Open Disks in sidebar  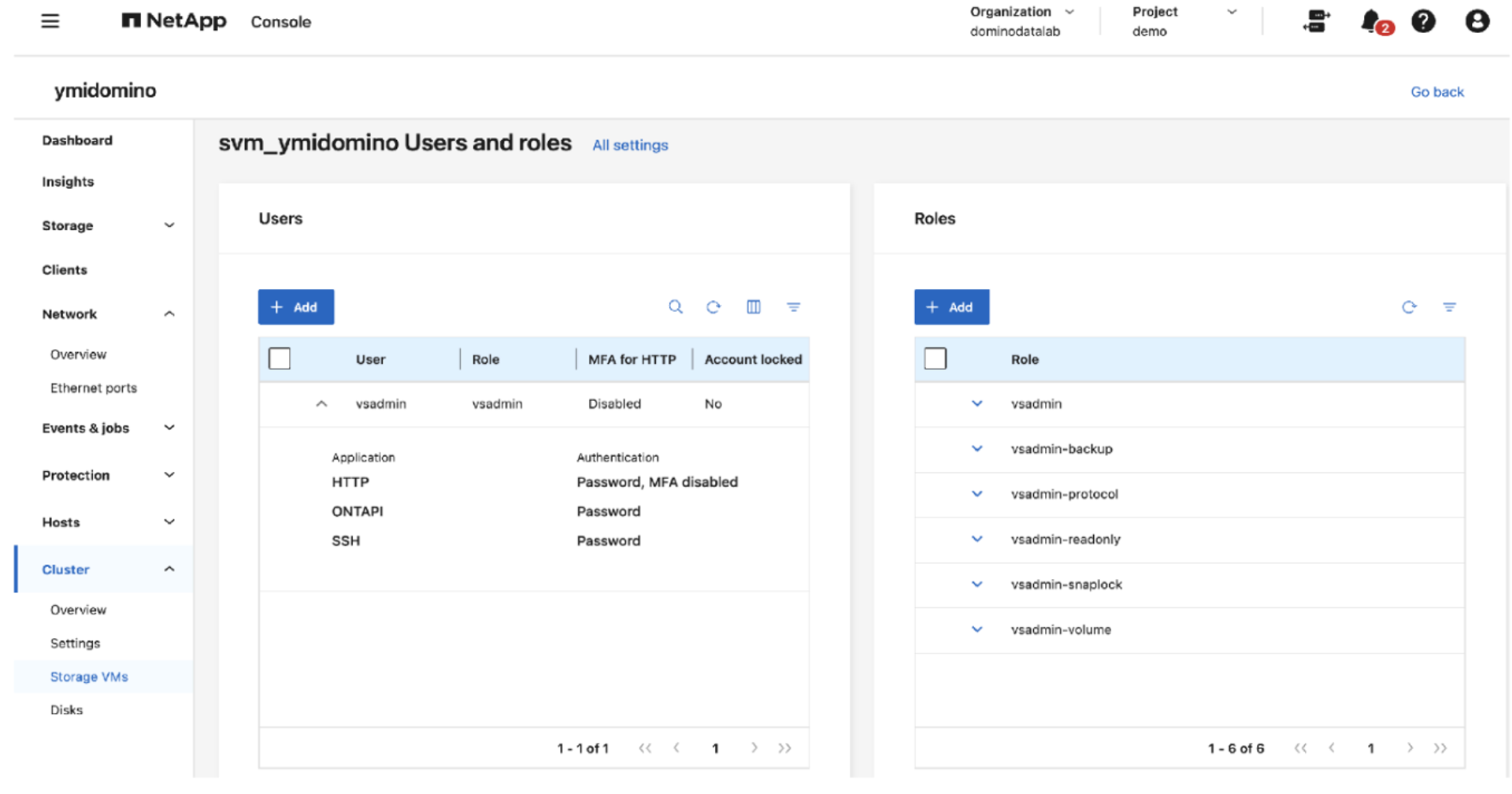tap(66, 711)
